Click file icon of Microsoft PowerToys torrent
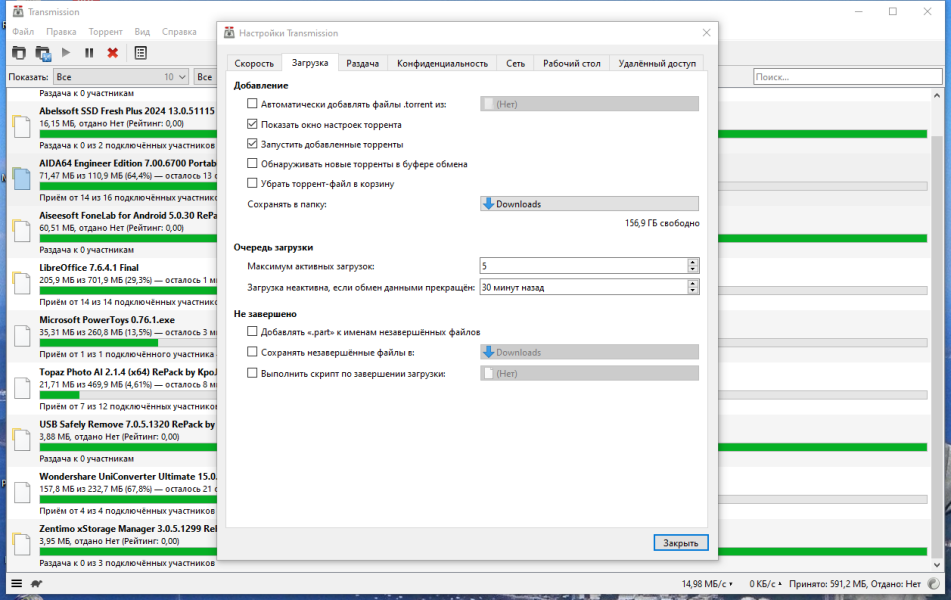This screenshot has height=600, width=951. 22,335
